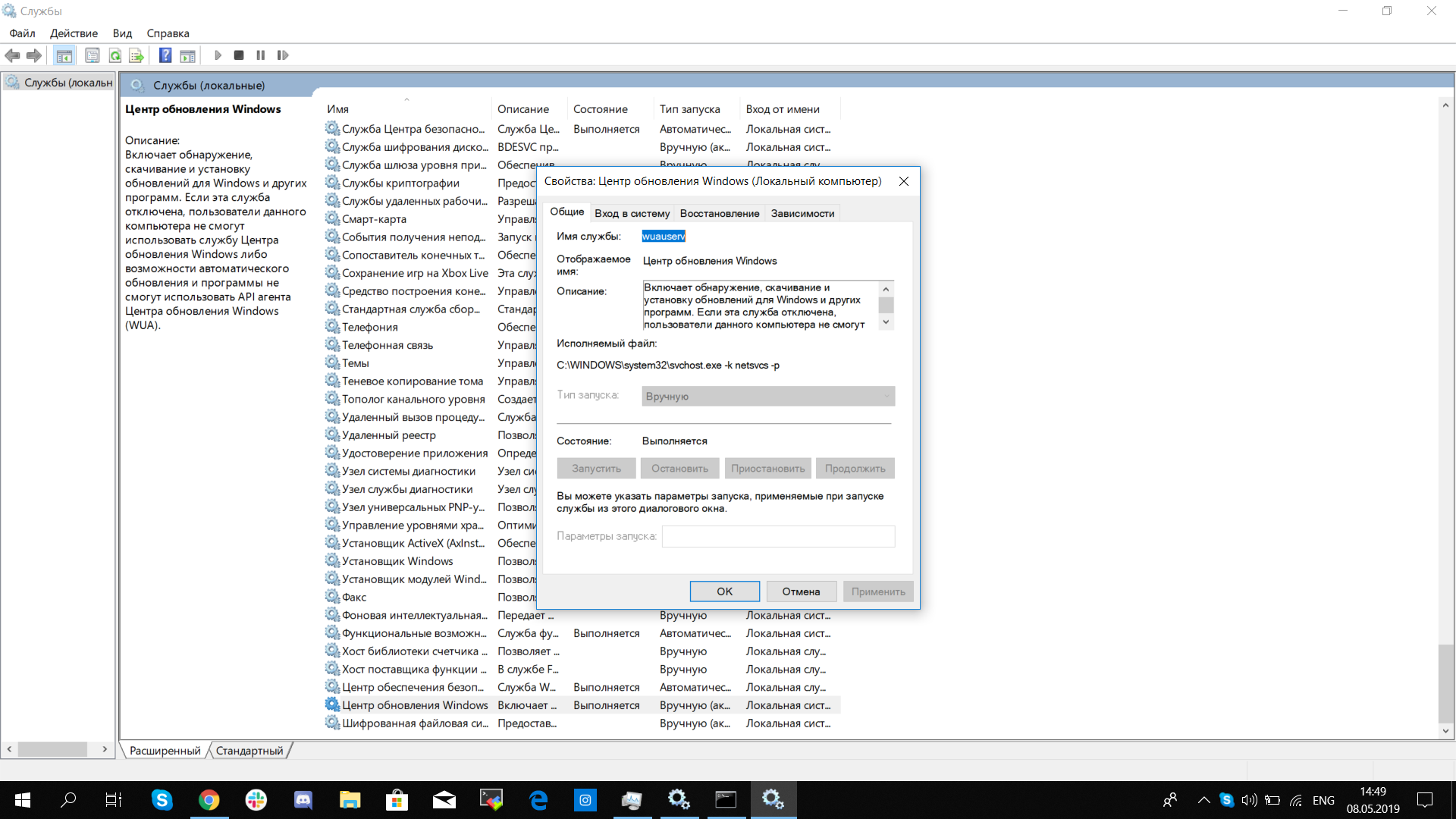
Task: Toggle the console tree show/hide icon
Action: (64, 55)
